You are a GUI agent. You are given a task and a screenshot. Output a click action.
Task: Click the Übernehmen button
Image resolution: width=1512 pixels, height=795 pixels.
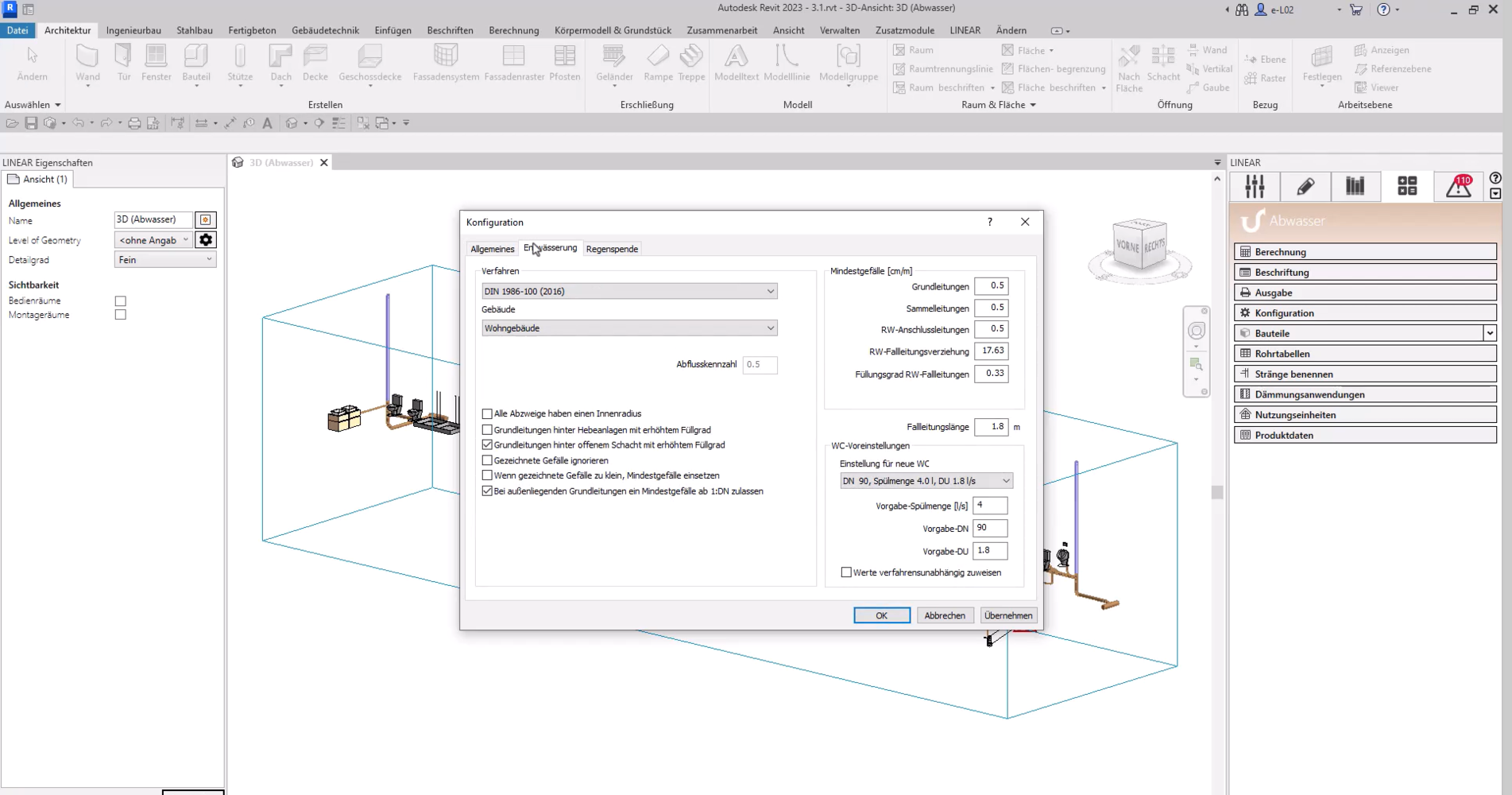coord(1007,615)
